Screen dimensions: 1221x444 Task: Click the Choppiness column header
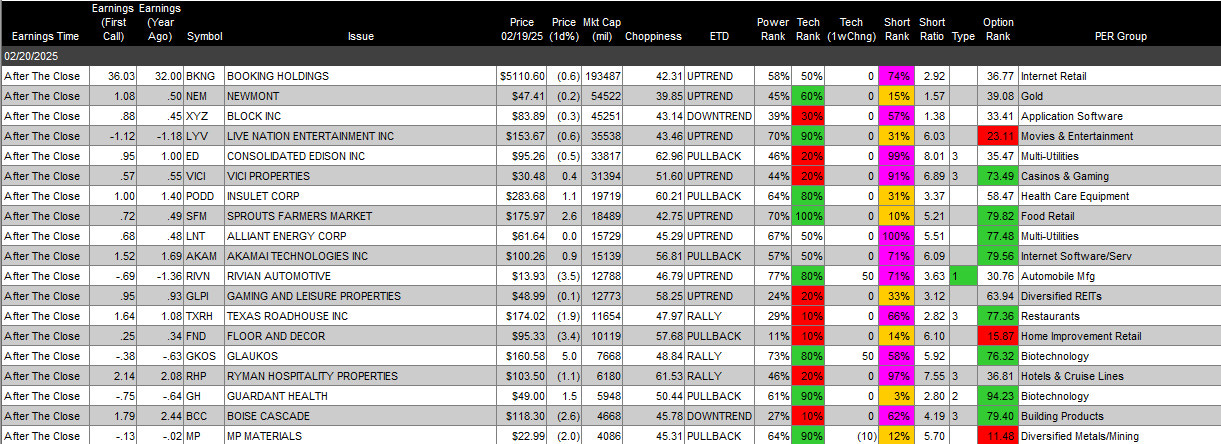pyautogui.click(x=653, y=36)
